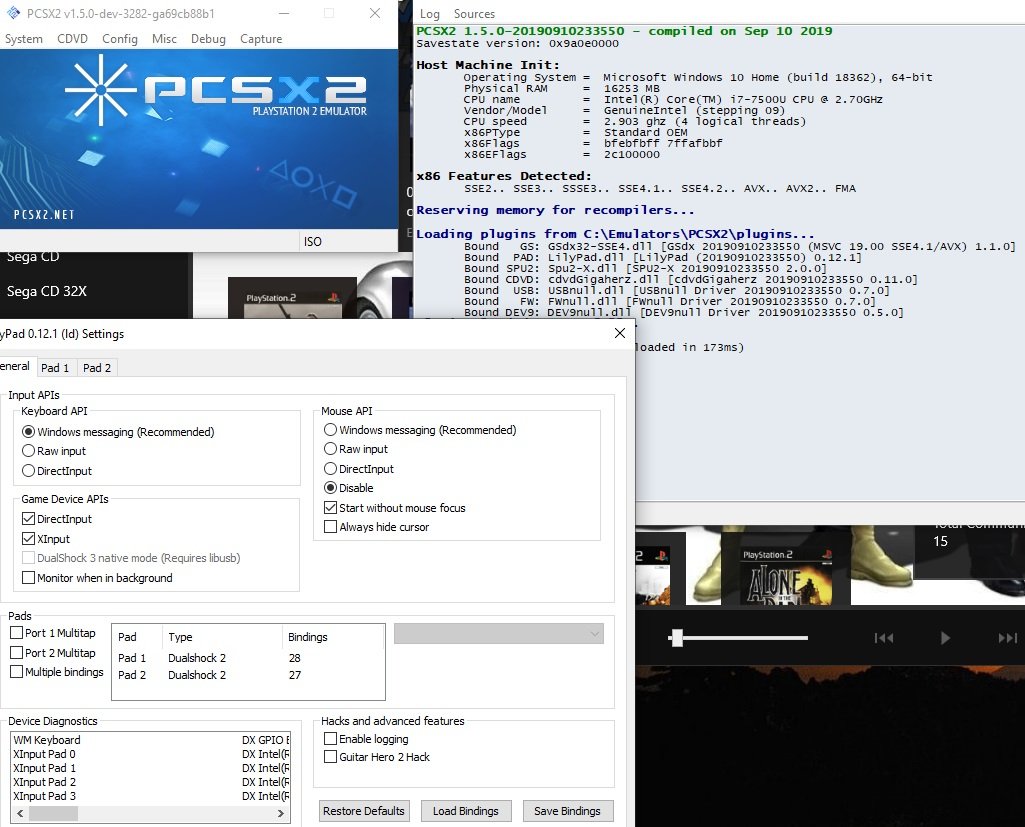
Task: Click the next track button
Action: pos(1007,638)
